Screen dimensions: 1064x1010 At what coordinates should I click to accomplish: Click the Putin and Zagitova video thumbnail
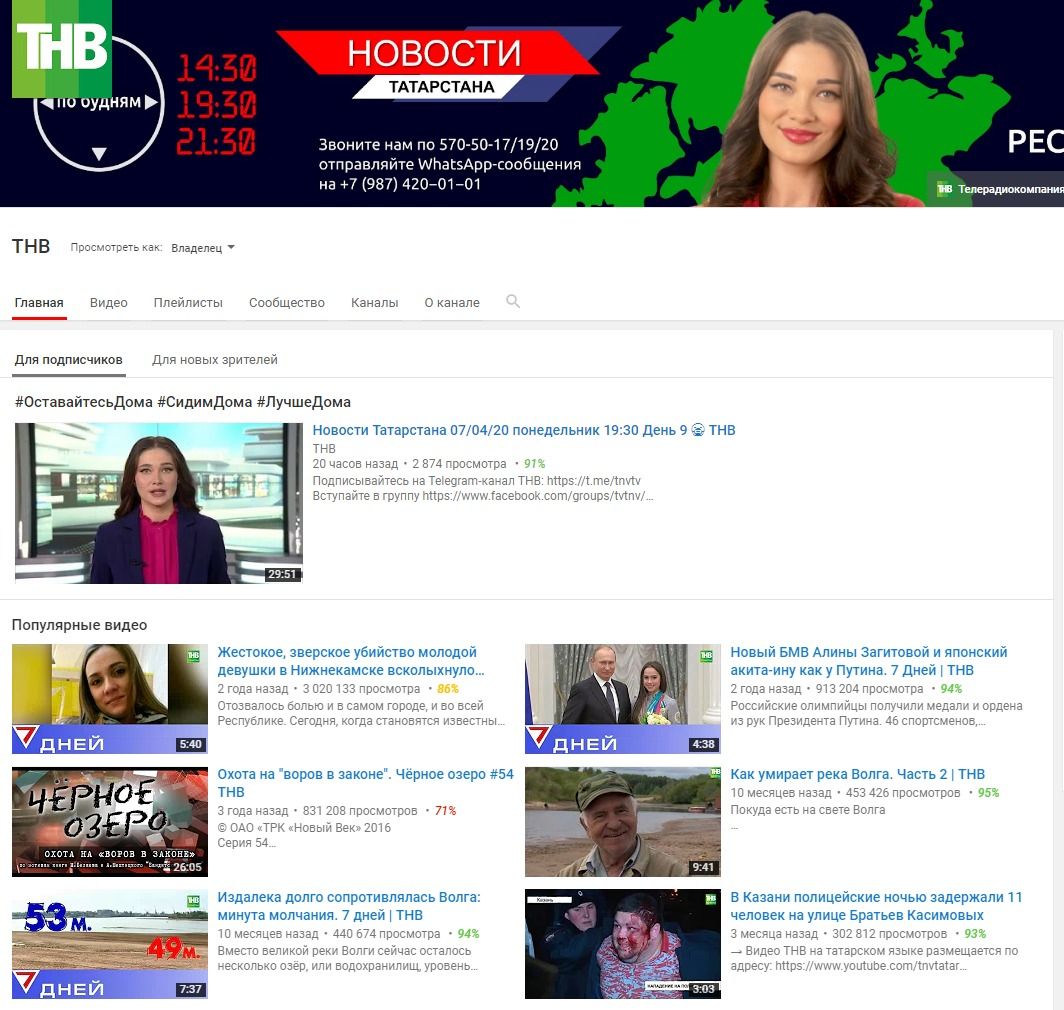(x=622, y=698)
